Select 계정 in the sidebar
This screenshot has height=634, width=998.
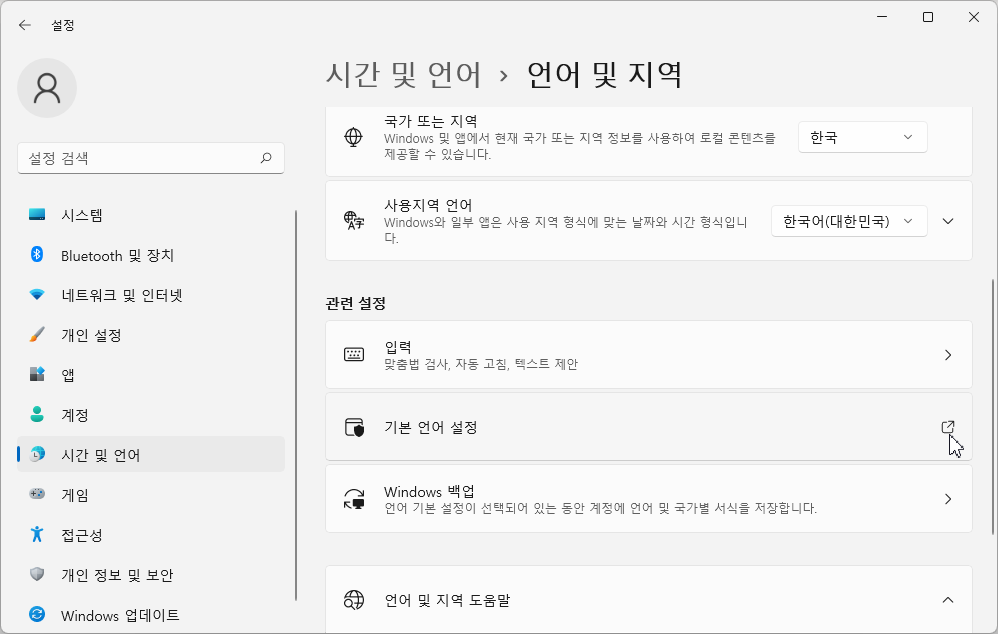151,415
